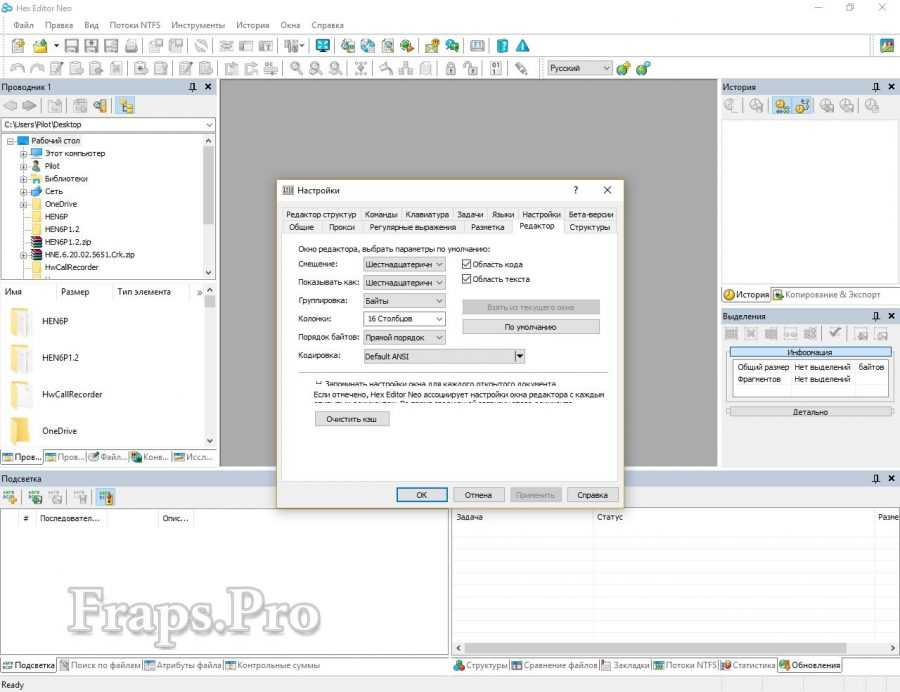Click the horizontal scrollbar in tasks panel
The height and width of the screenshot is (692, 900).
click(x=655, y=648)
